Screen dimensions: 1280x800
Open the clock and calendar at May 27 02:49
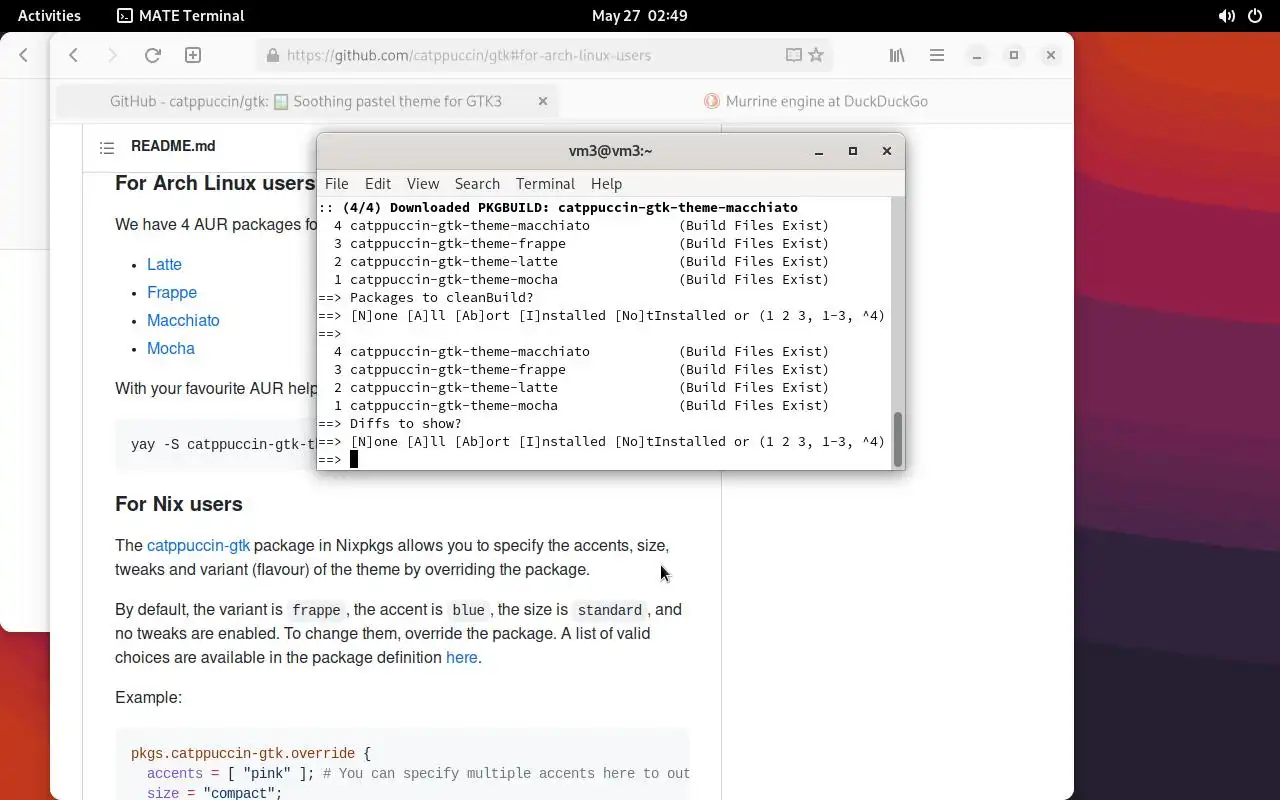640,15
